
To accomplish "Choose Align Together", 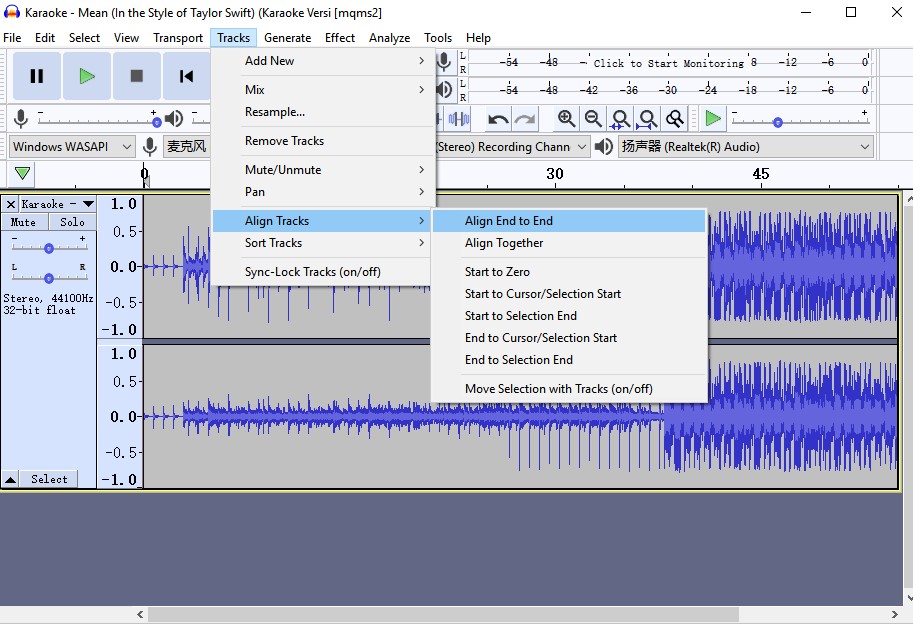I will tap(569, 243).
